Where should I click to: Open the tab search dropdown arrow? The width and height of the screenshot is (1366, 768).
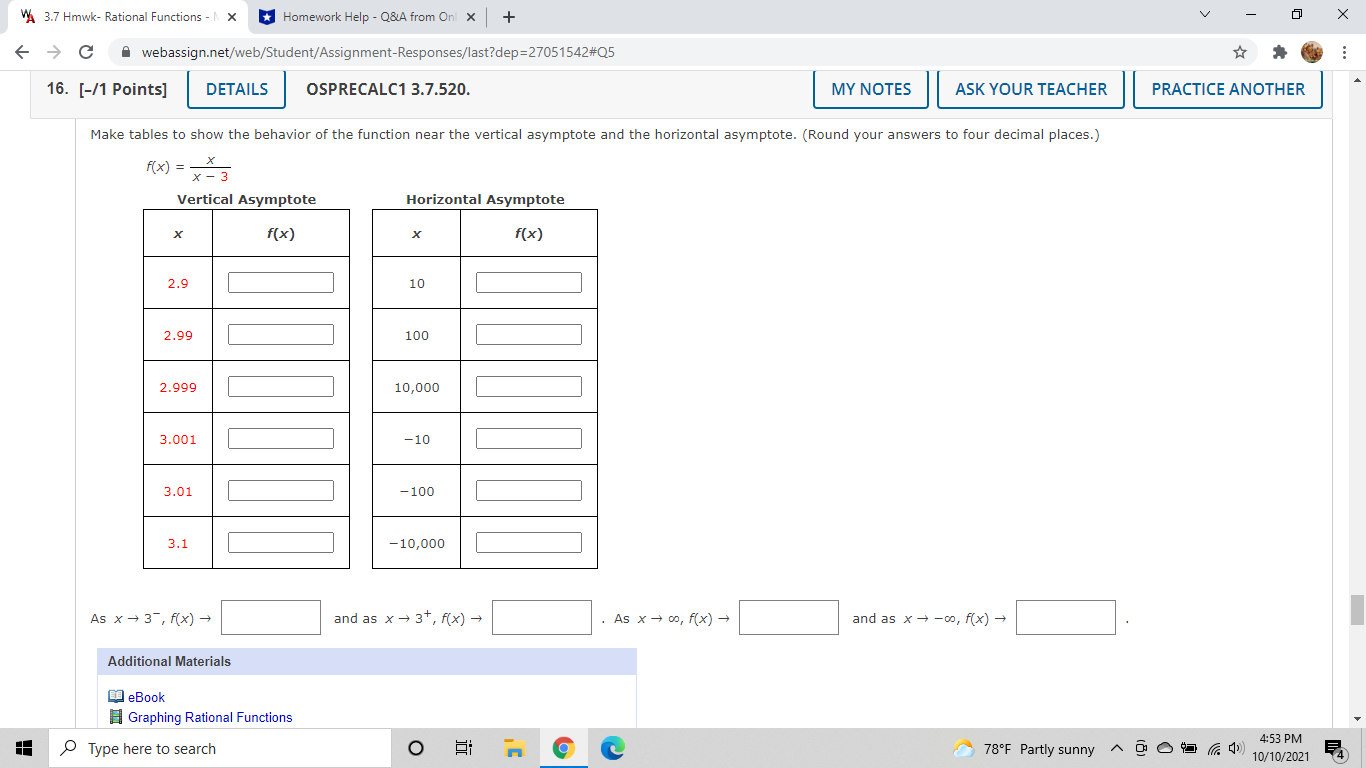(1204, 14)
